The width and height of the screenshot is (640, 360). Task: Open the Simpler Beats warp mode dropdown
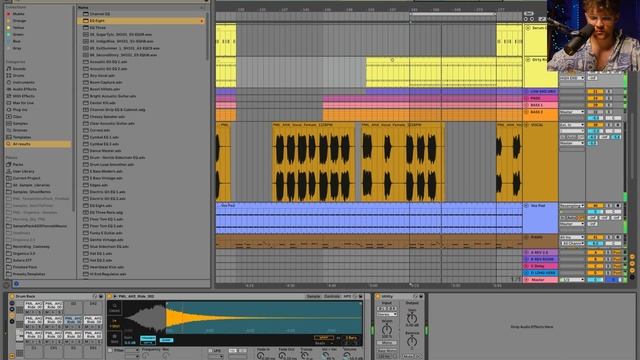click(x=324, y=343)
